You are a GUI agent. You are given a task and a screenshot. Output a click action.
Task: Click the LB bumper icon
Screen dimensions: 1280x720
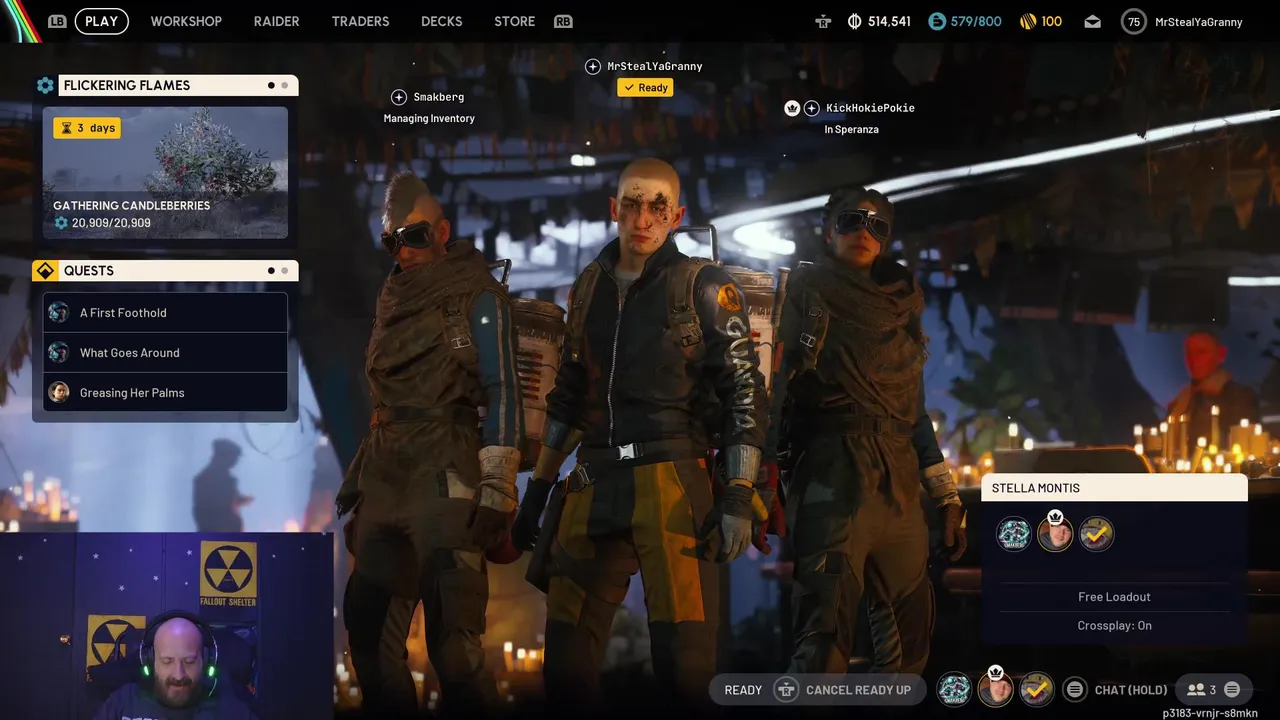point(56,21)
